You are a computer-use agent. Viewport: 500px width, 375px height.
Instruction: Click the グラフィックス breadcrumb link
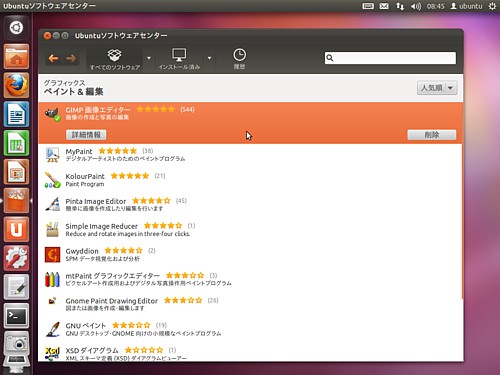[65, 82]
